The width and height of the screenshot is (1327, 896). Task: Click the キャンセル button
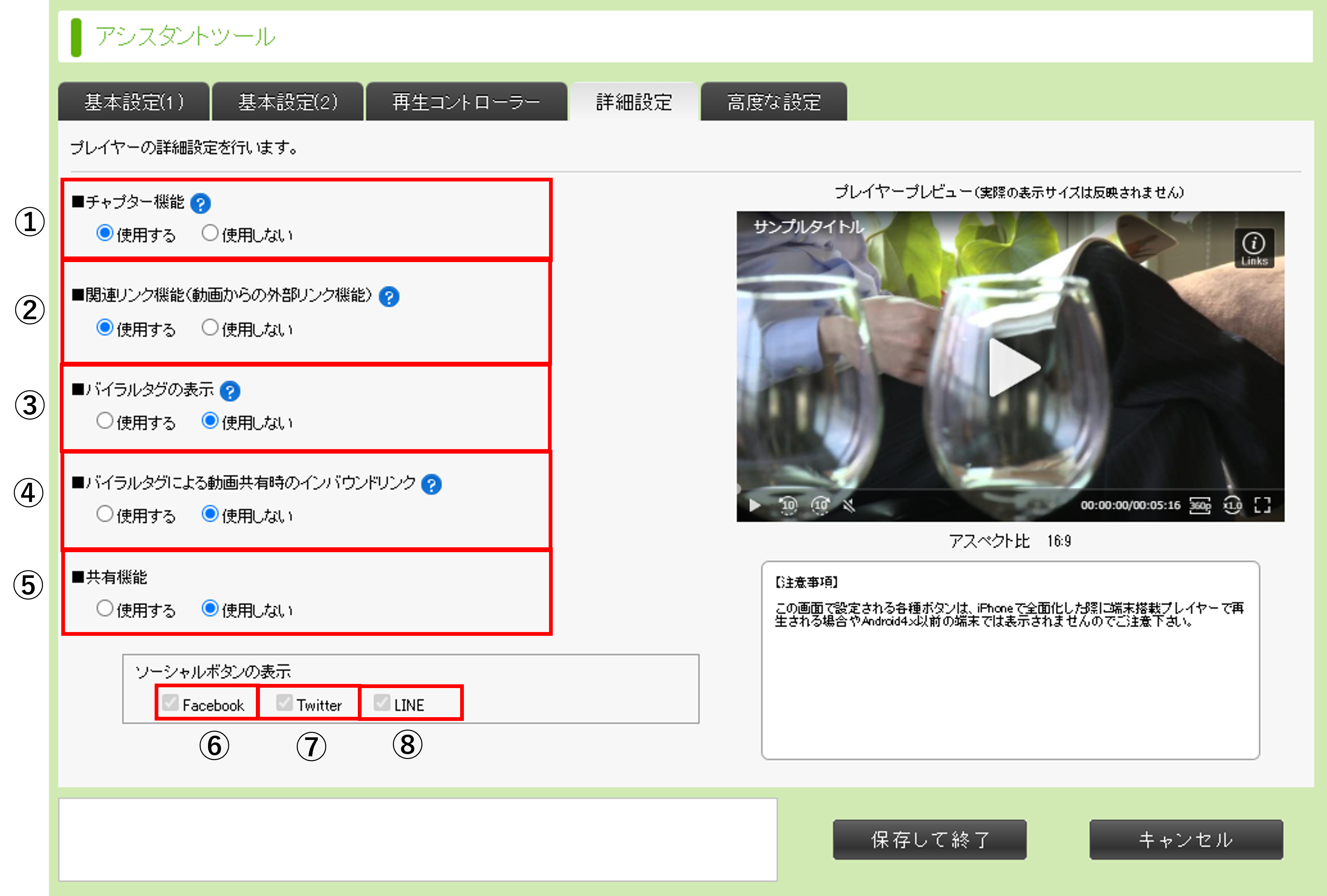[1186, 840]
